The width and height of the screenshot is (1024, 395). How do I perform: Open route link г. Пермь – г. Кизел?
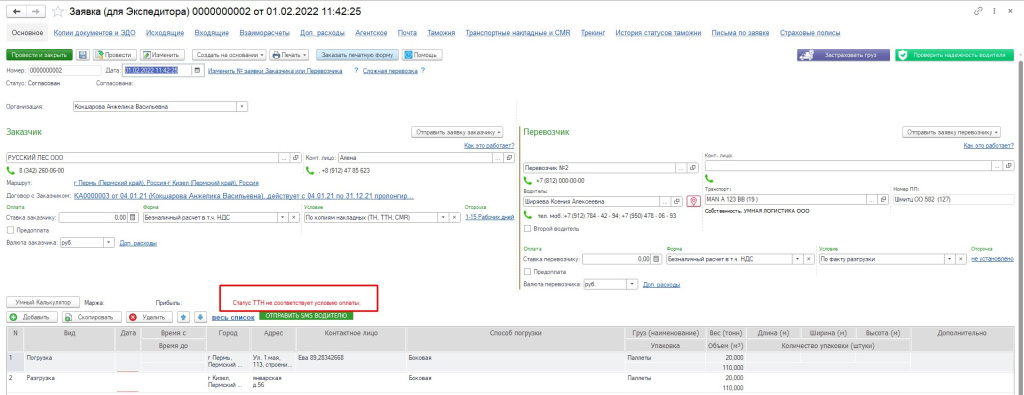pyautogui.click(x=166, y=183)
